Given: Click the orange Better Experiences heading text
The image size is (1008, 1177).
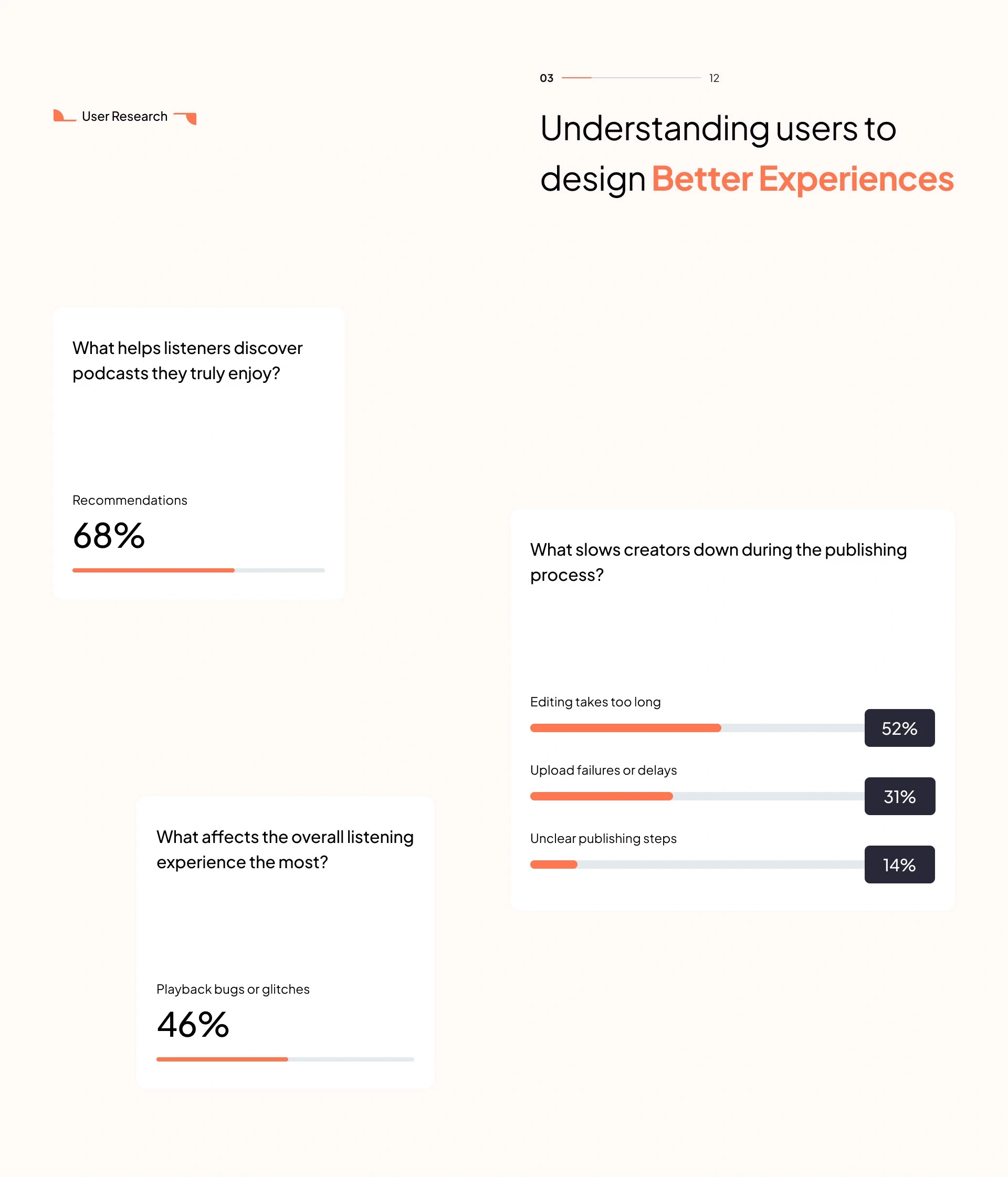Looking at the screenshot, I should (802, 179).
